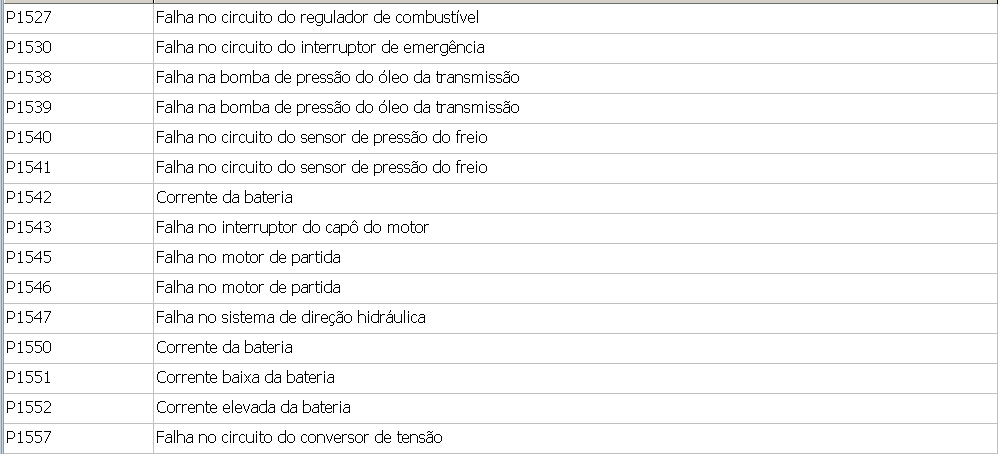Select the 'interruptor do capô do motor' description

[292, 228]
